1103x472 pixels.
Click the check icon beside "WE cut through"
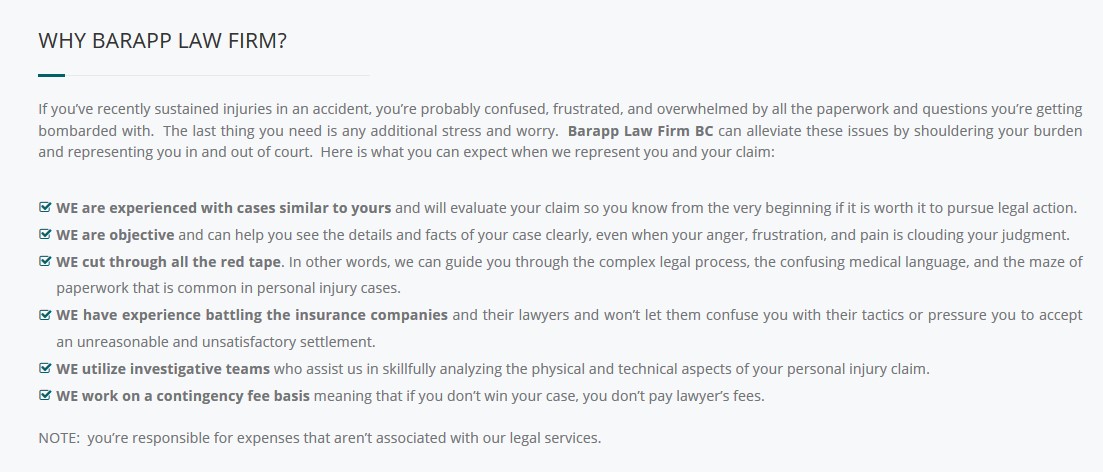pos(45,261)
